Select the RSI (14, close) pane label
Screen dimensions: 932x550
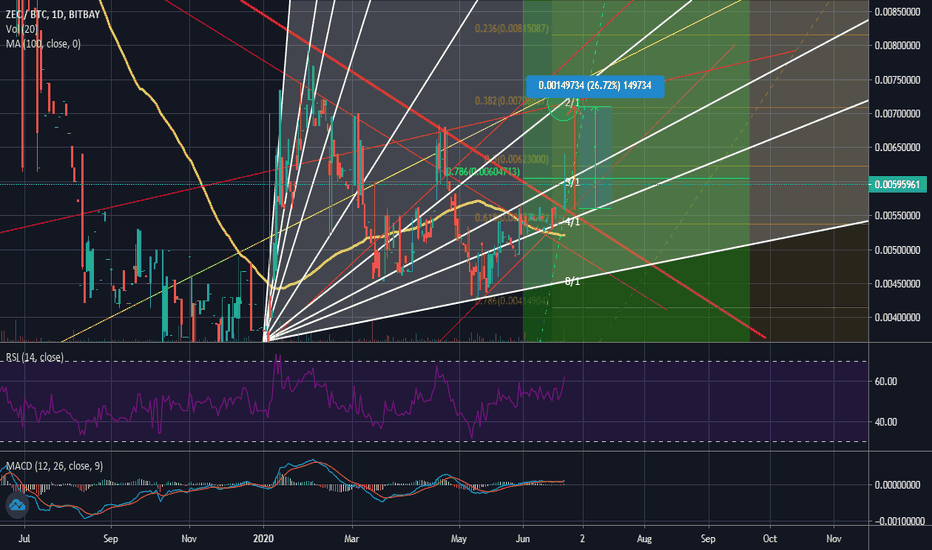[34, 357]
